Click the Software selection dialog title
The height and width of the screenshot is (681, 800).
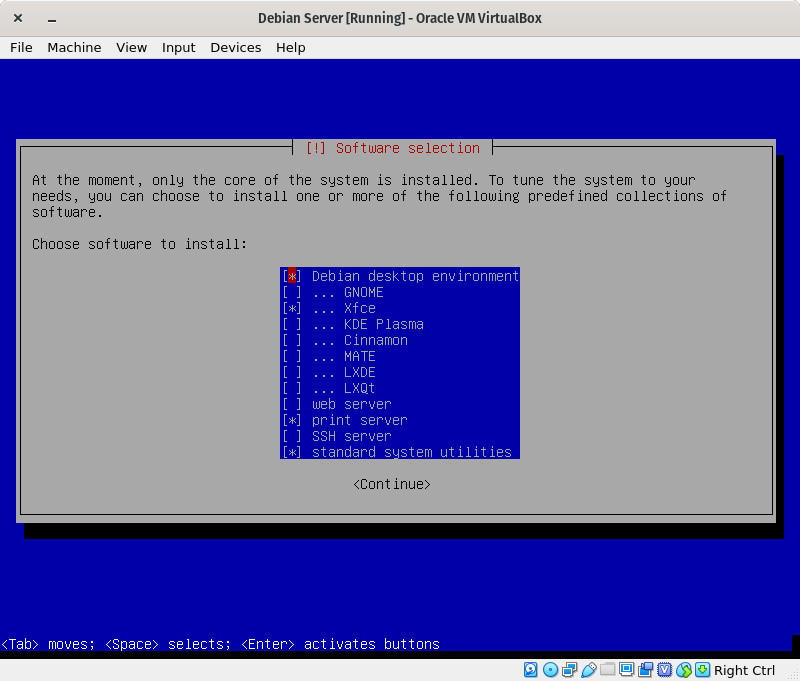(393, 148)
